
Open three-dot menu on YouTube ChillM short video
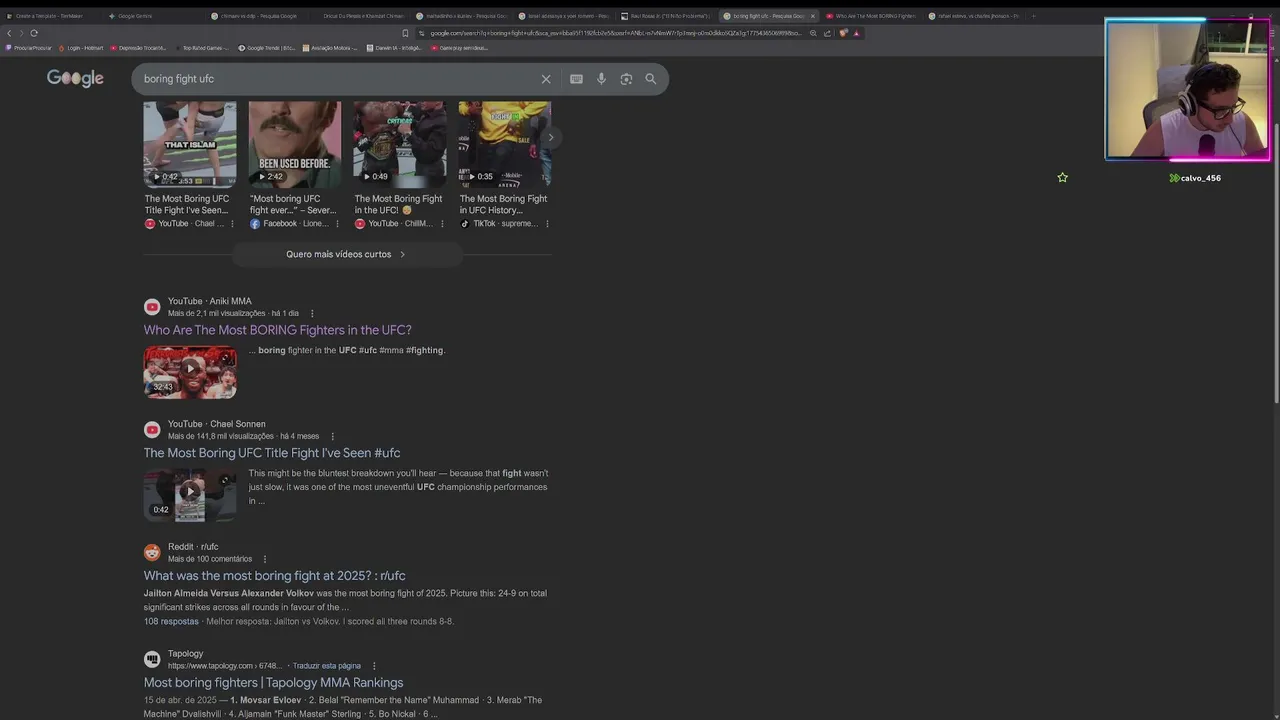(x=442, y=224)
